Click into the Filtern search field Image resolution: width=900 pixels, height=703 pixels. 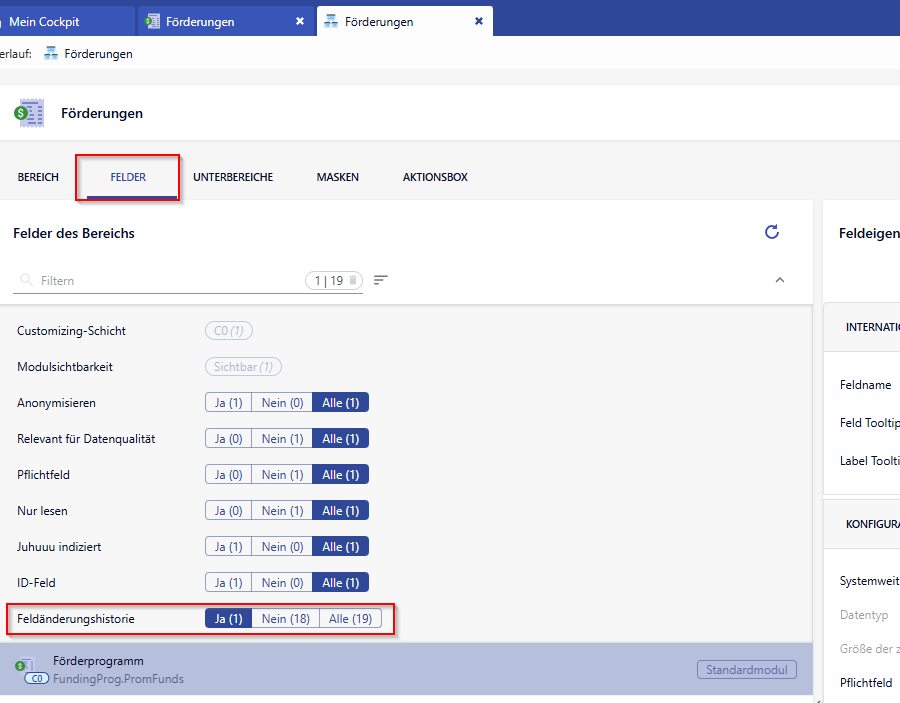(160, 281)
